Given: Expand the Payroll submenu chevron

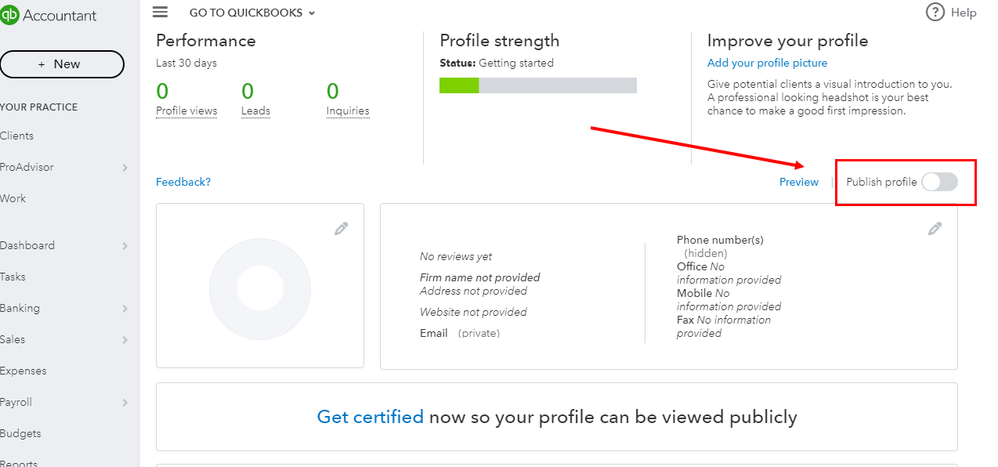Looking at the screenshot, I should (125, 403).
